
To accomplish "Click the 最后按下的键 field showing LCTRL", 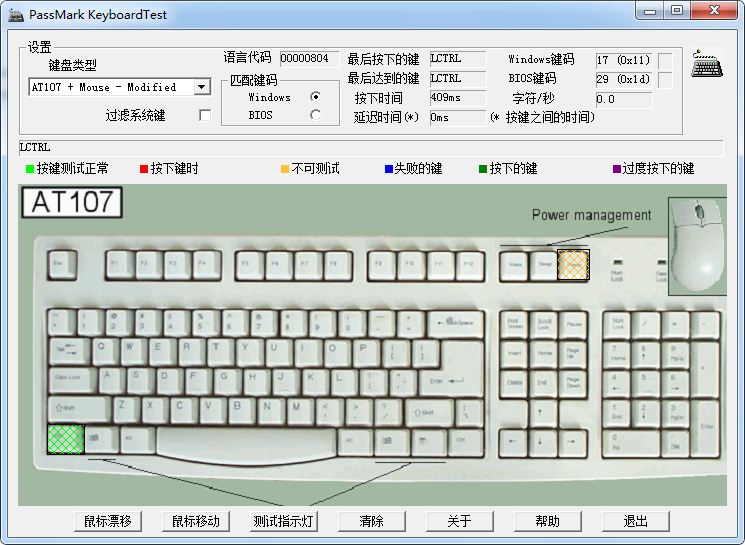I will point(458,58).
